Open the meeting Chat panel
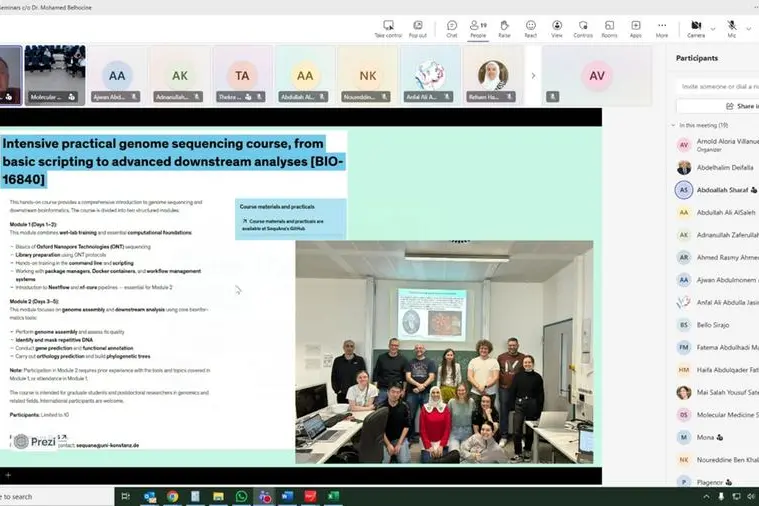Viewport: 759px width, 506px height. click(x=452, y=28)
